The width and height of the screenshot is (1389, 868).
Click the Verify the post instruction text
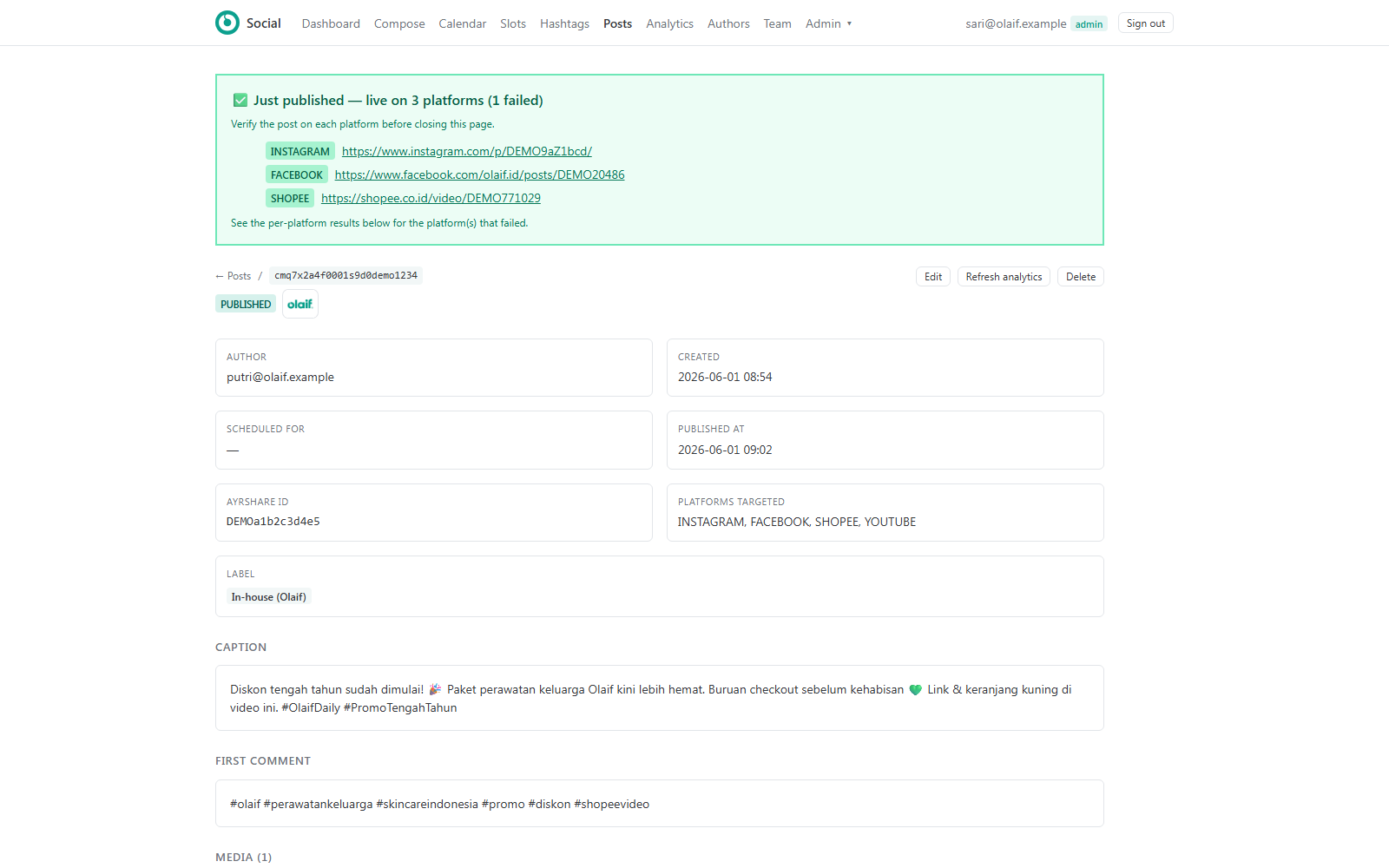[363, 124]
